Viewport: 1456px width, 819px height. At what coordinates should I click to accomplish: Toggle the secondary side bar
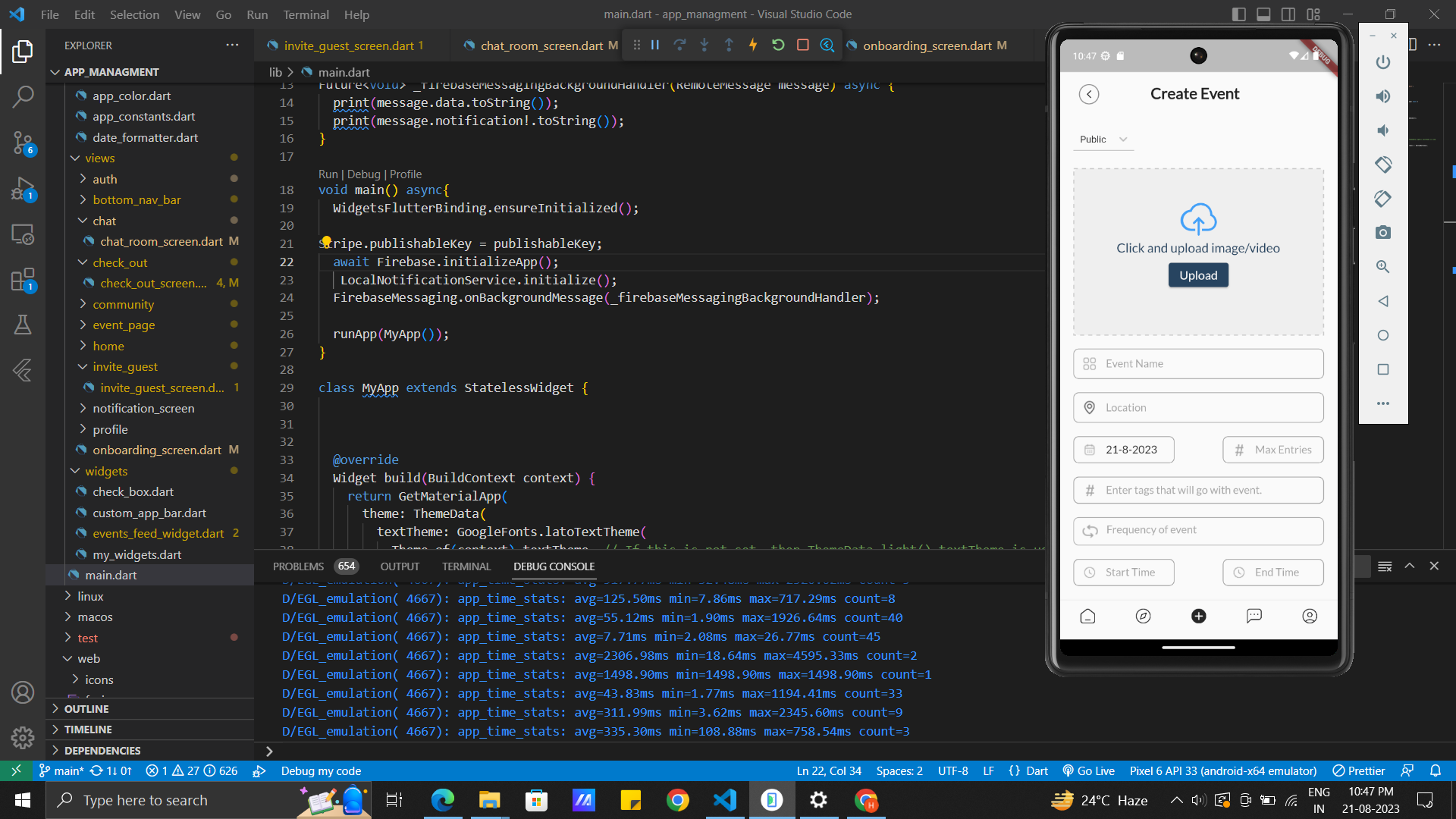click(x=1288, y=14)
